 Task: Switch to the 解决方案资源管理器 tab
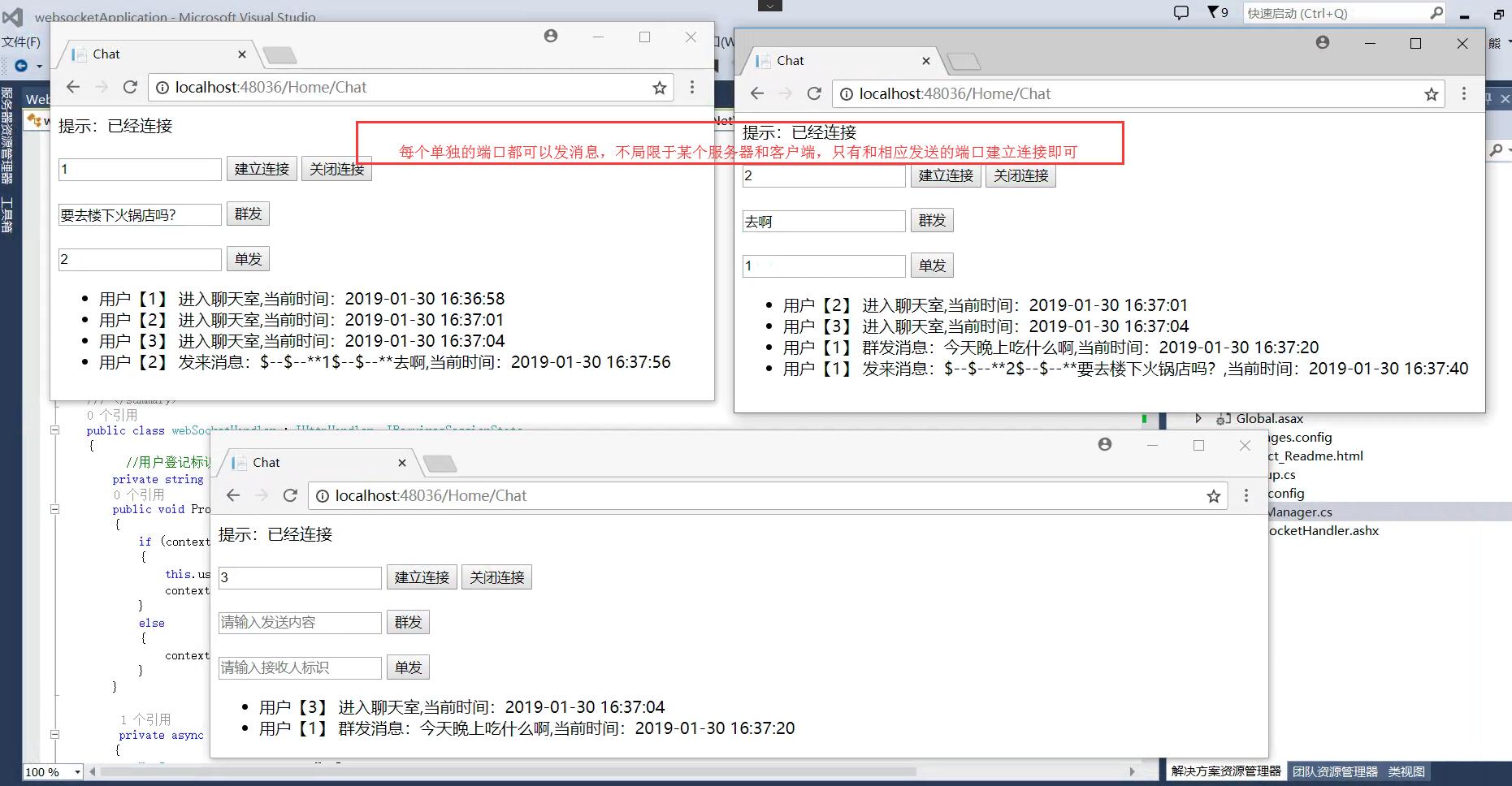(1226, 771)
